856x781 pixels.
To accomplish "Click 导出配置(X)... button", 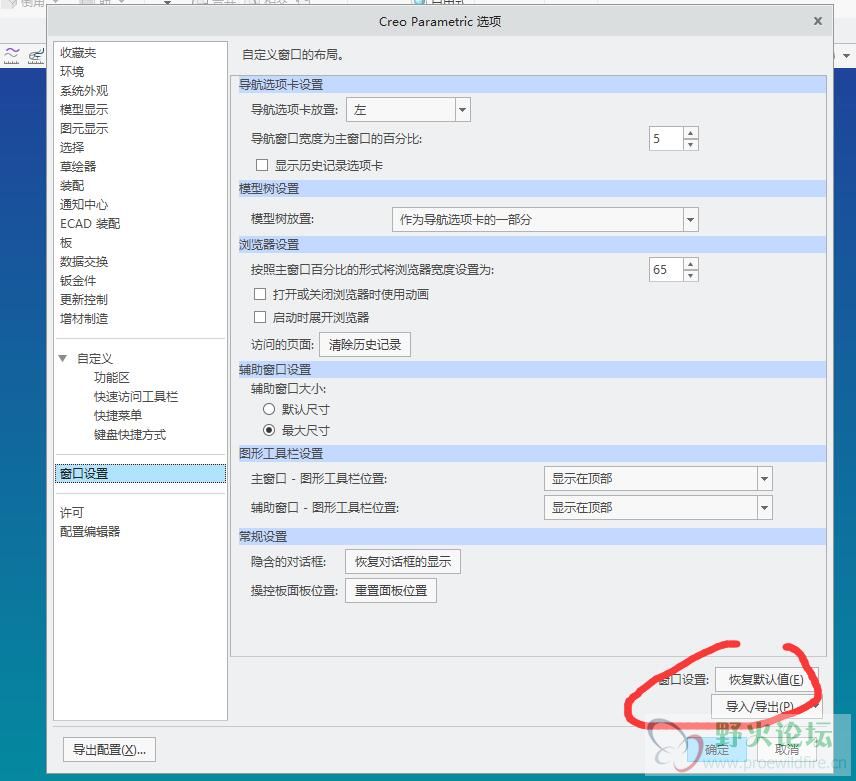I will (x=110, y=750).
